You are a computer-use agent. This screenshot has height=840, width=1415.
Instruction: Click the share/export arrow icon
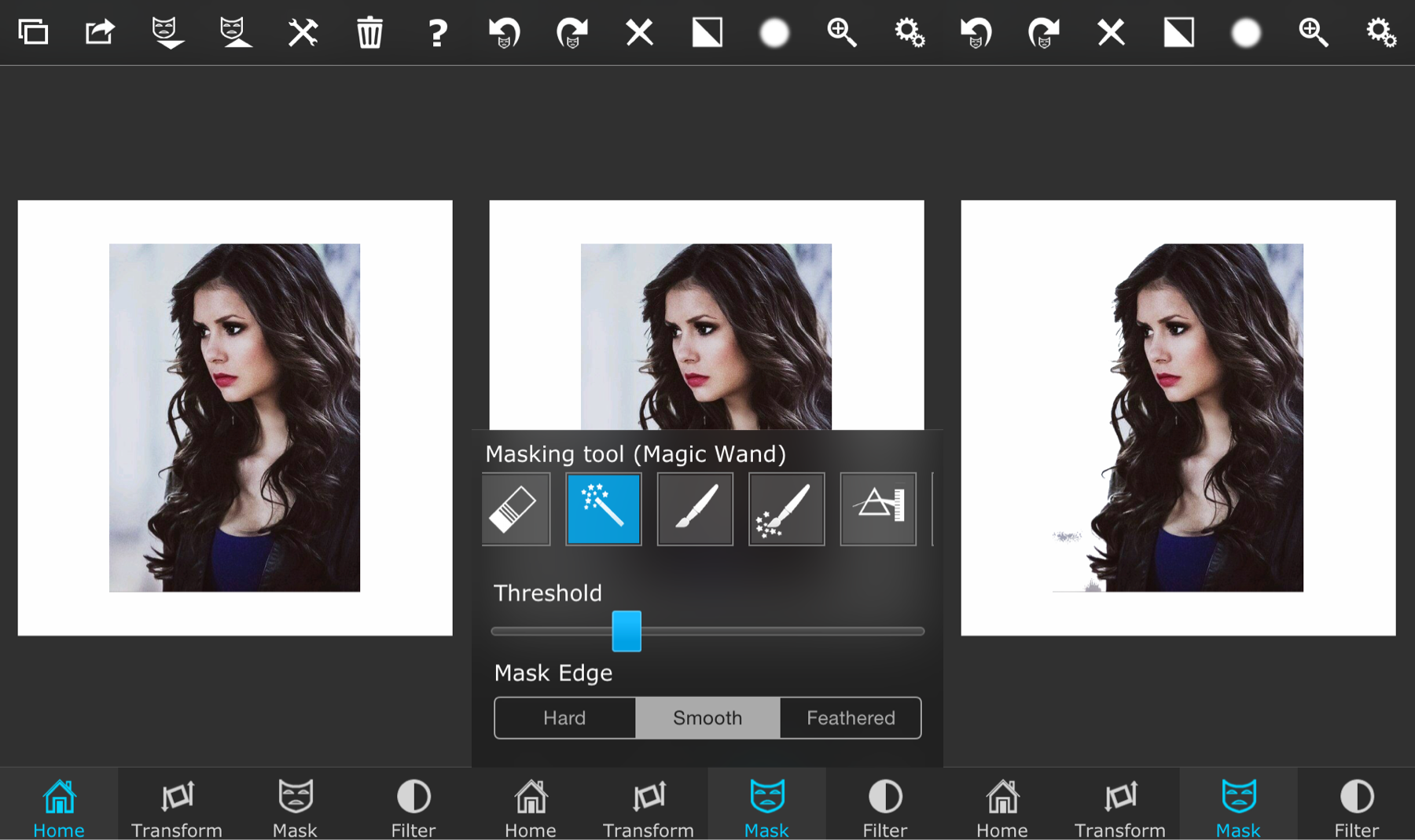100,33
